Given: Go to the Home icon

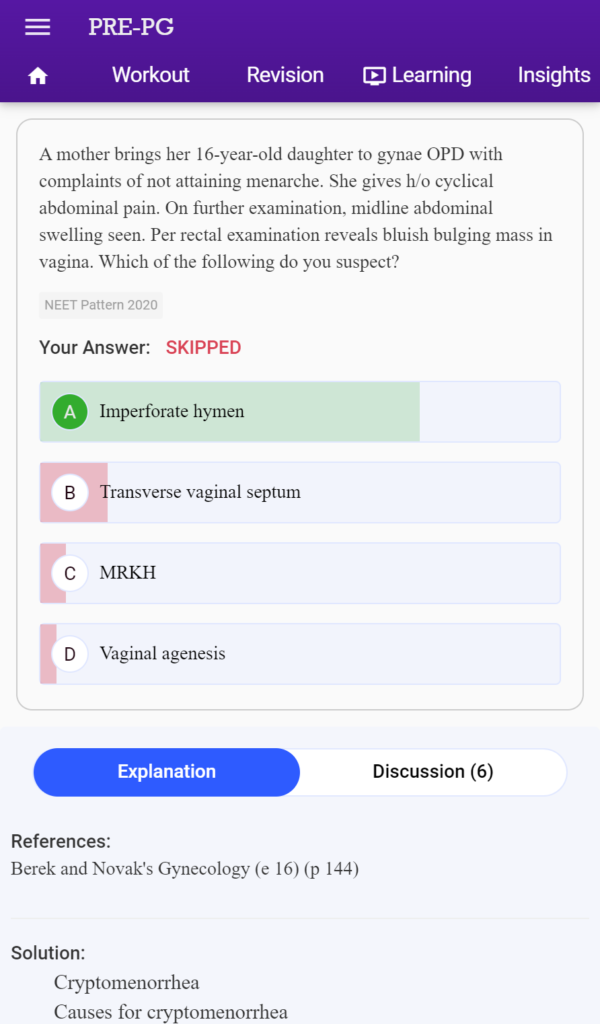Looking at the screenshot, I should (38, 76).
